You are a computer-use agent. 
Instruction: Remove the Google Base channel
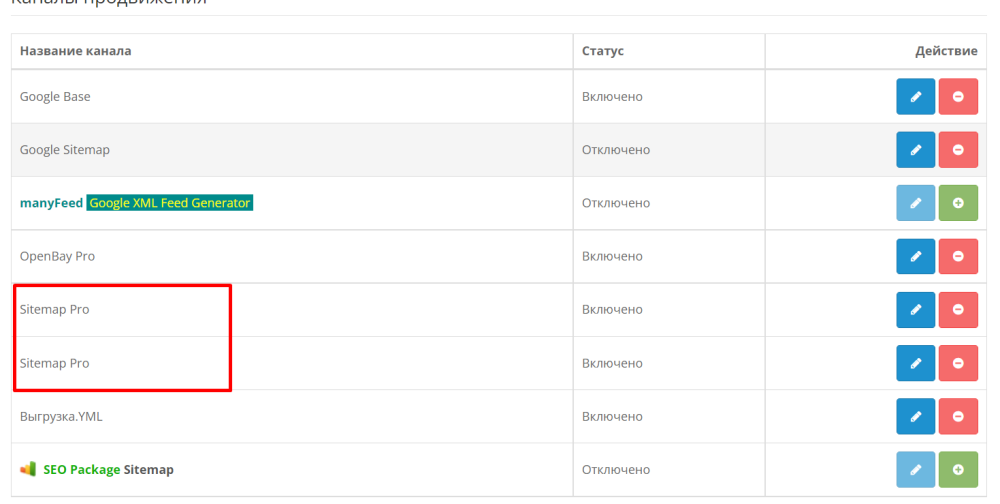[x=958, y=96]
